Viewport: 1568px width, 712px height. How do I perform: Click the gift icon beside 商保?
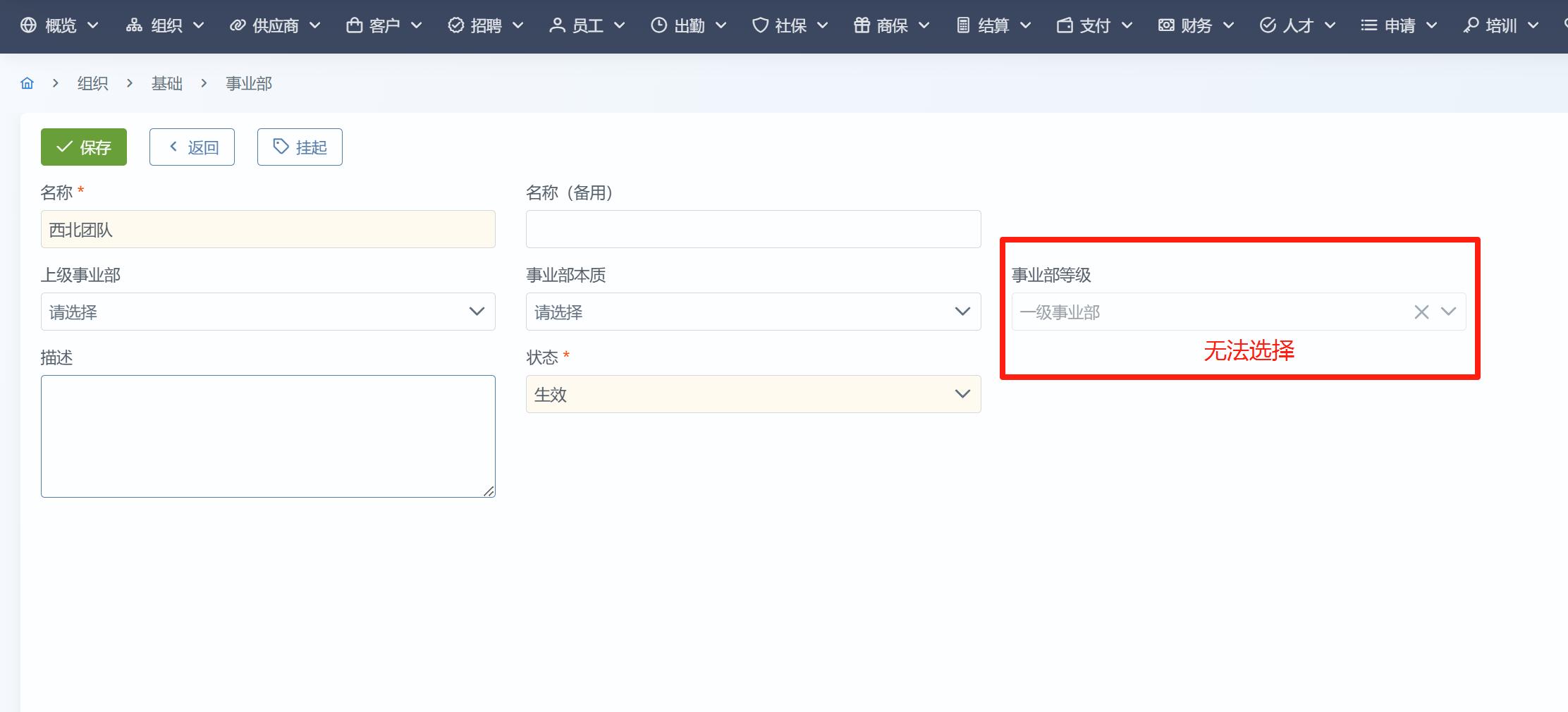[x=862, y=25]
